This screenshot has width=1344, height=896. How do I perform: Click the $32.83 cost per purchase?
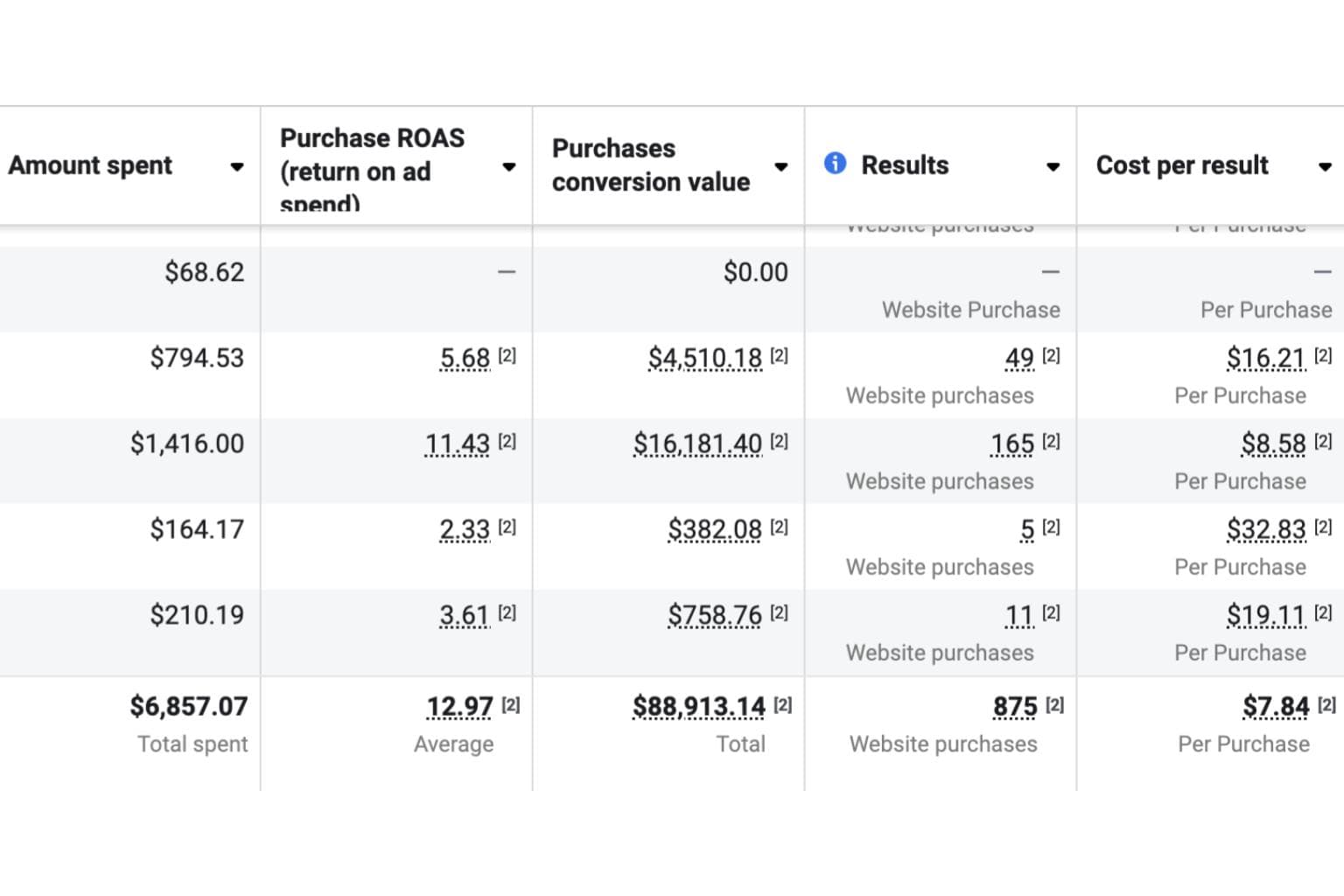pyautogui.click(x=1265, y=529)
